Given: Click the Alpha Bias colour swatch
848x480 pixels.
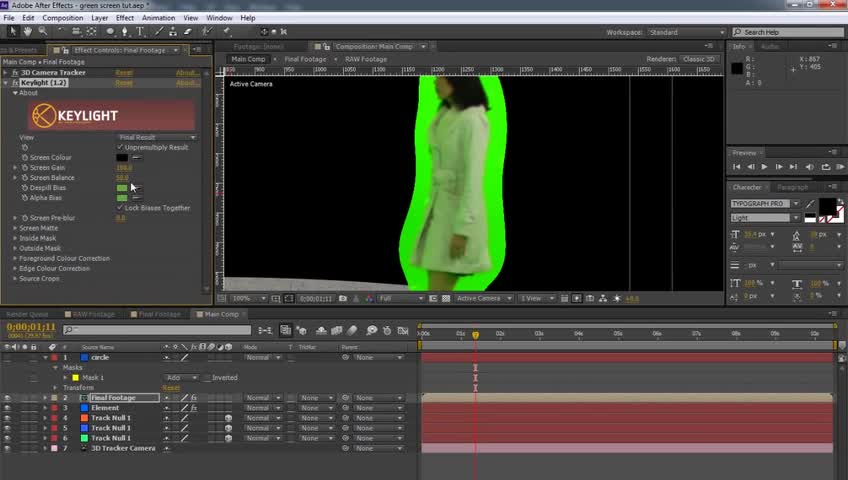Looking at the screenshot, I should pos(122,198).
